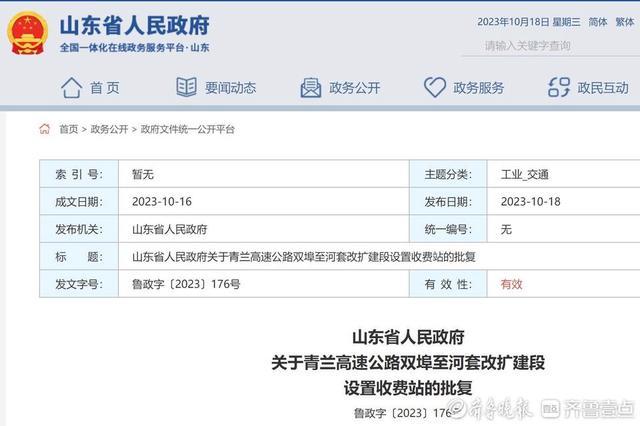Open the 政务服务 navigation menu item
This screenshot has width=640, height=426.
[x=479, y=88]
